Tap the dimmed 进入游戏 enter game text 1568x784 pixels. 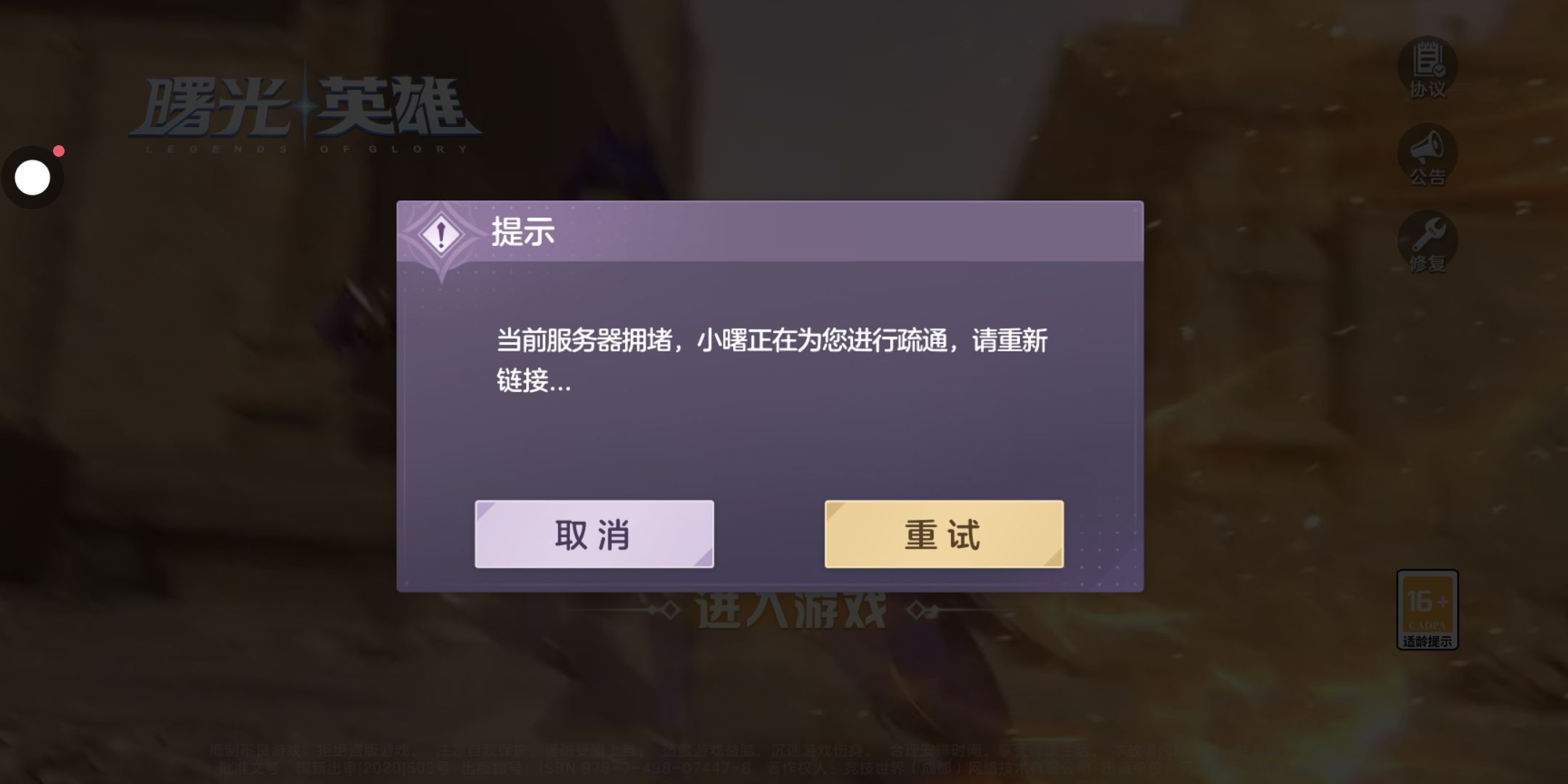click(x=792, y=610)
